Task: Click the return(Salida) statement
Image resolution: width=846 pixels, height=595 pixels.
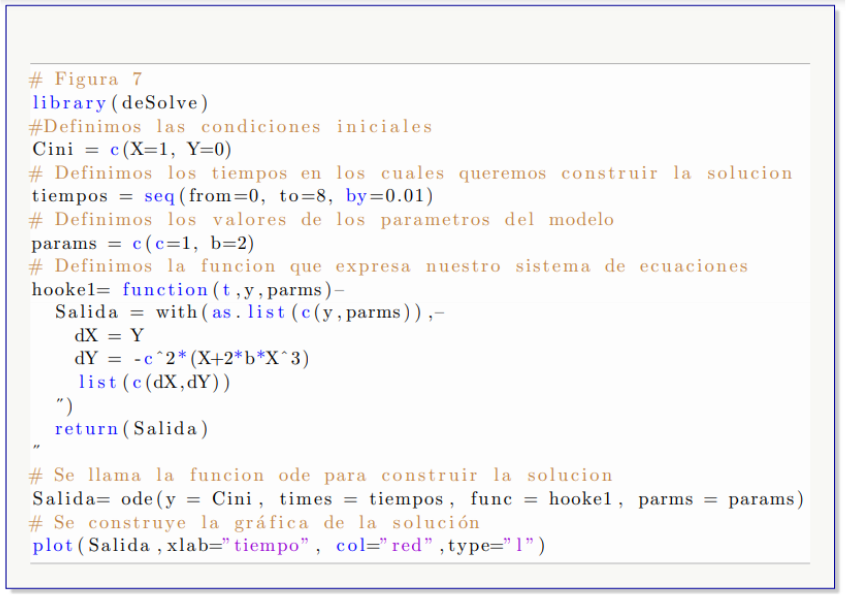Action: (x=131, y=429)
